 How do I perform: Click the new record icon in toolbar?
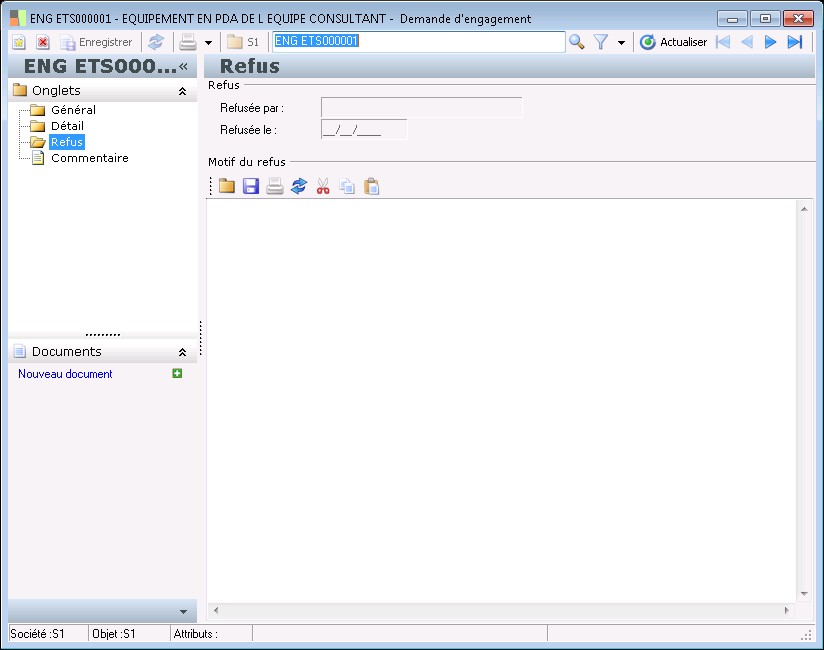[19, 42]
